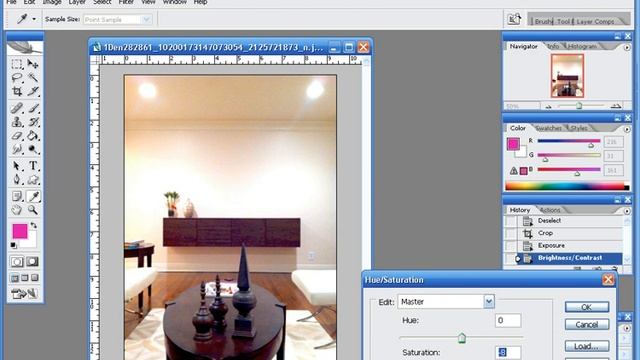The image size is (640, 360).
Task: Select the Eyedropper tool in toolbox
Action: pyautogui.click(x=33, y=196)
